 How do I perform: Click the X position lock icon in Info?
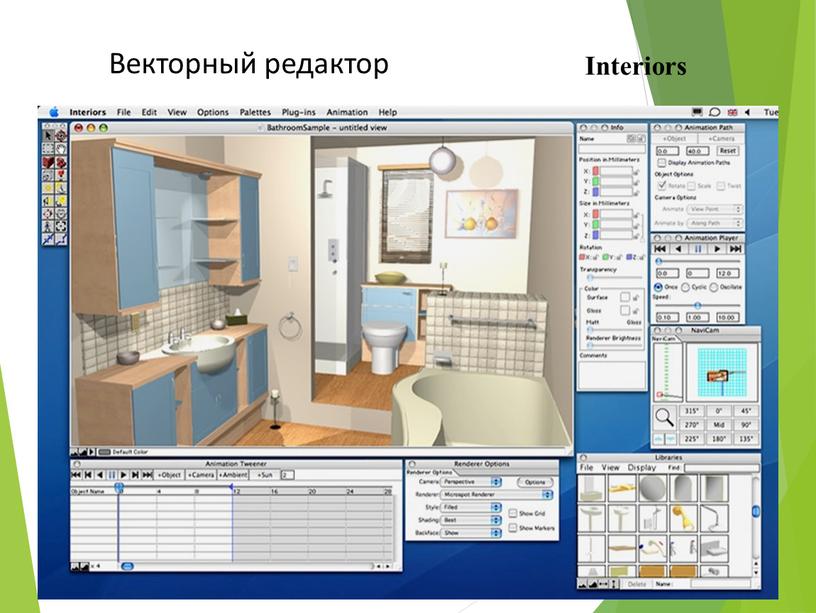(x=636, y=172)
